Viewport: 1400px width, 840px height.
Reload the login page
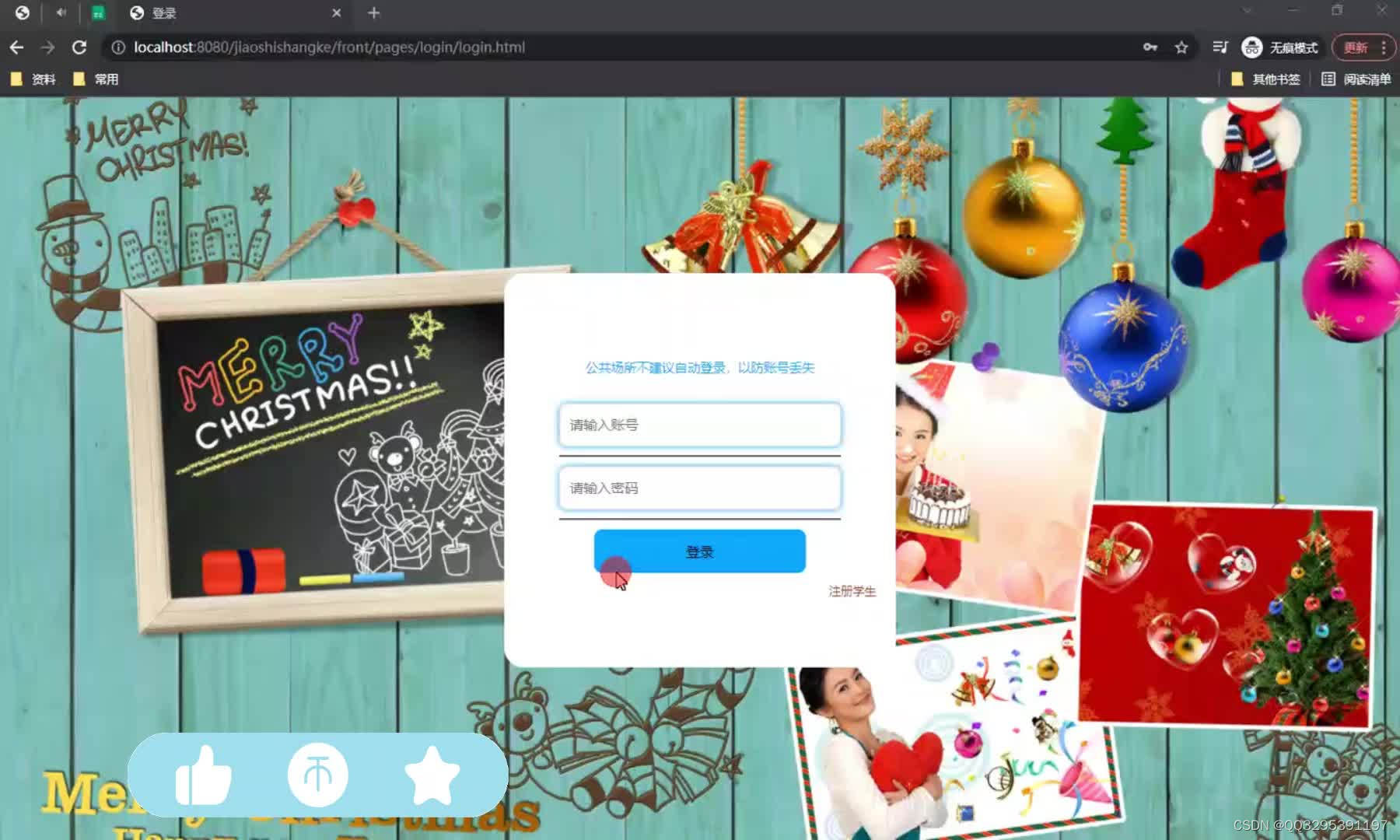click(x=79, y=47)
